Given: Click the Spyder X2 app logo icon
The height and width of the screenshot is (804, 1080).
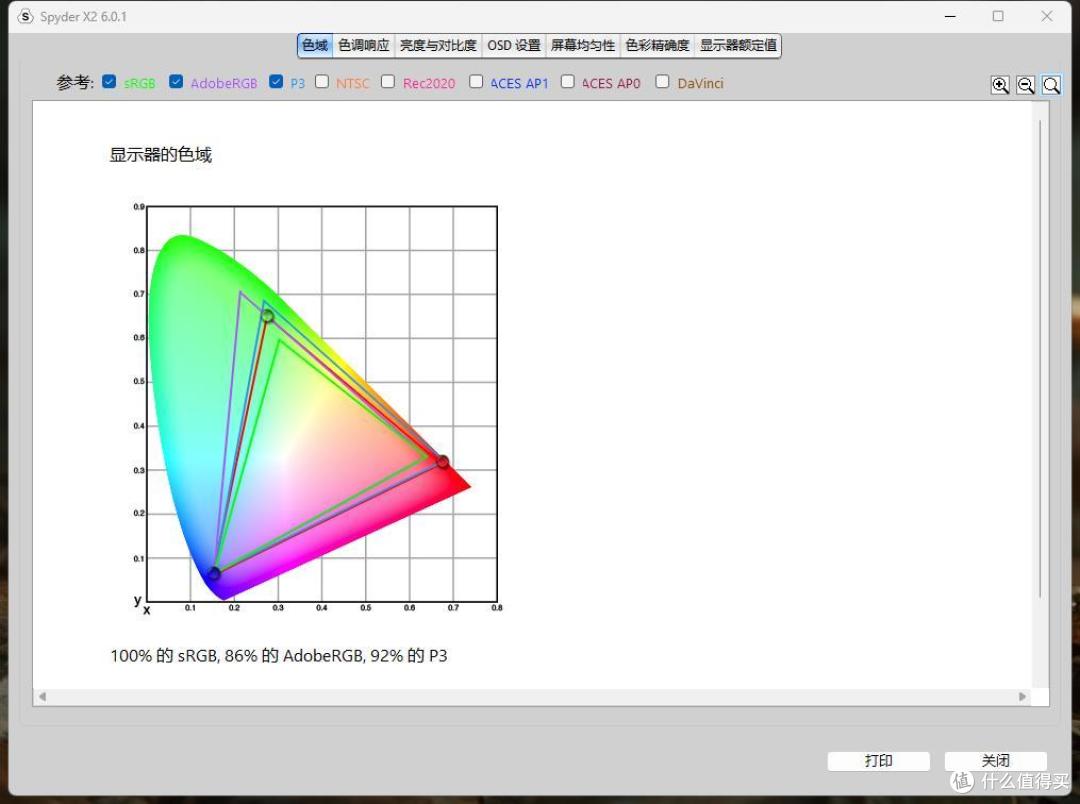Looking at the screenshot, I should click(25, 17).
